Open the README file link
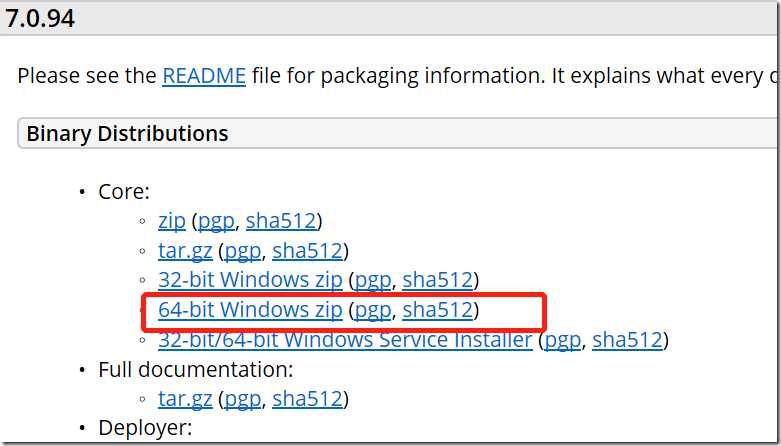Viewport: 781px width, 446px height. tap(204, 76)
